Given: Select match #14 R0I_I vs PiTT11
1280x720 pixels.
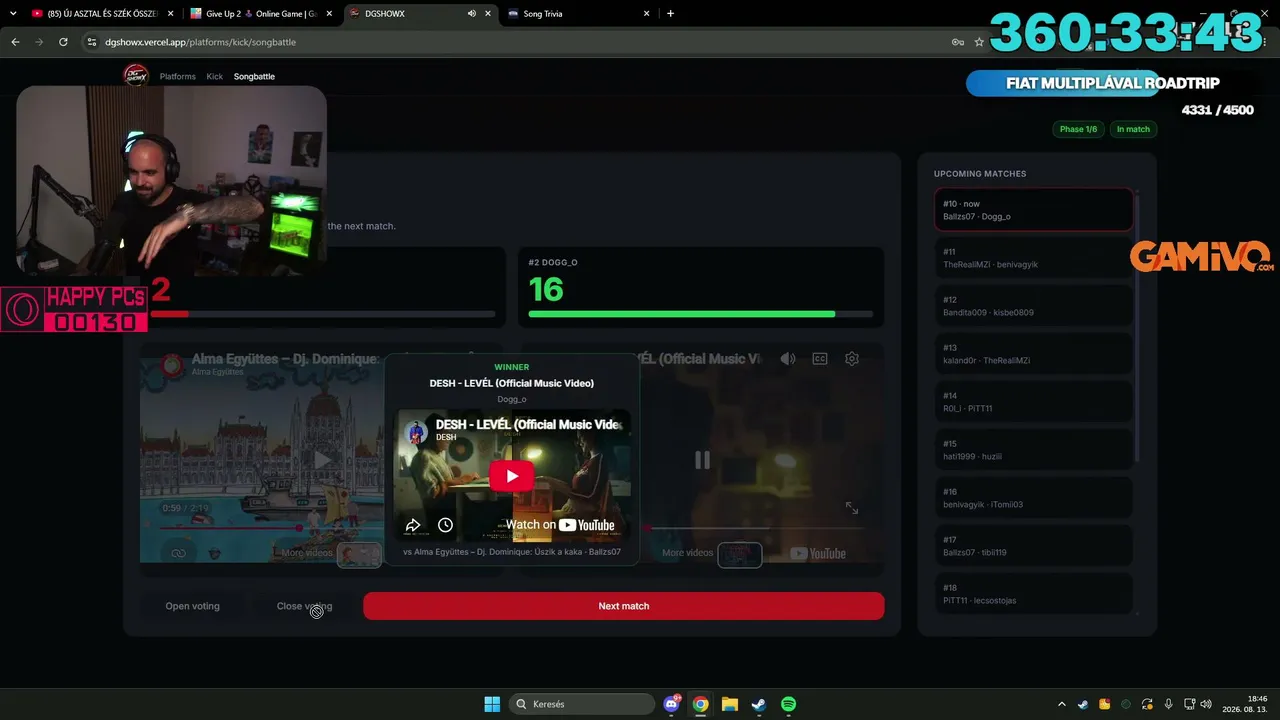Looking at the screenshot, I should tap(1034, 402).
